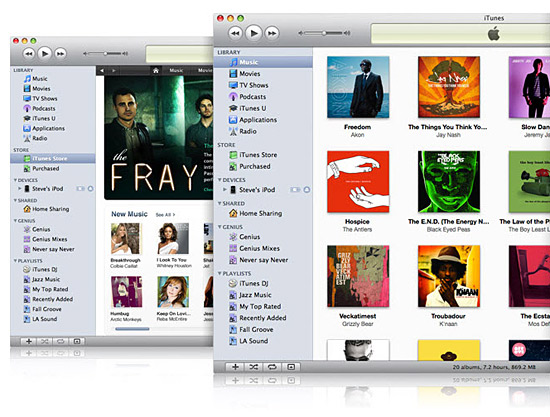Image resolution: width=550 pixels, height=417 pixels.
Task: Open Veckatimest album by Grizzly Bear
Action: pos(358,276)
